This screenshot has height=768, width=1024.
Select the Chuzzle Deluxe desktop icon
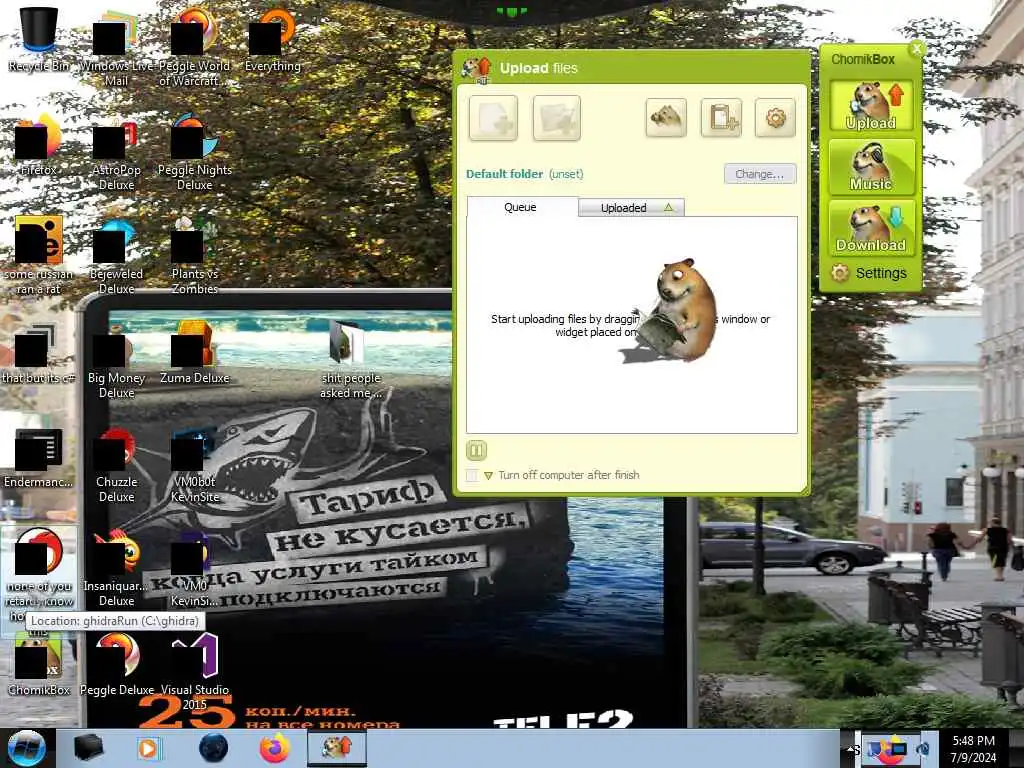click(x=116, y=465)
